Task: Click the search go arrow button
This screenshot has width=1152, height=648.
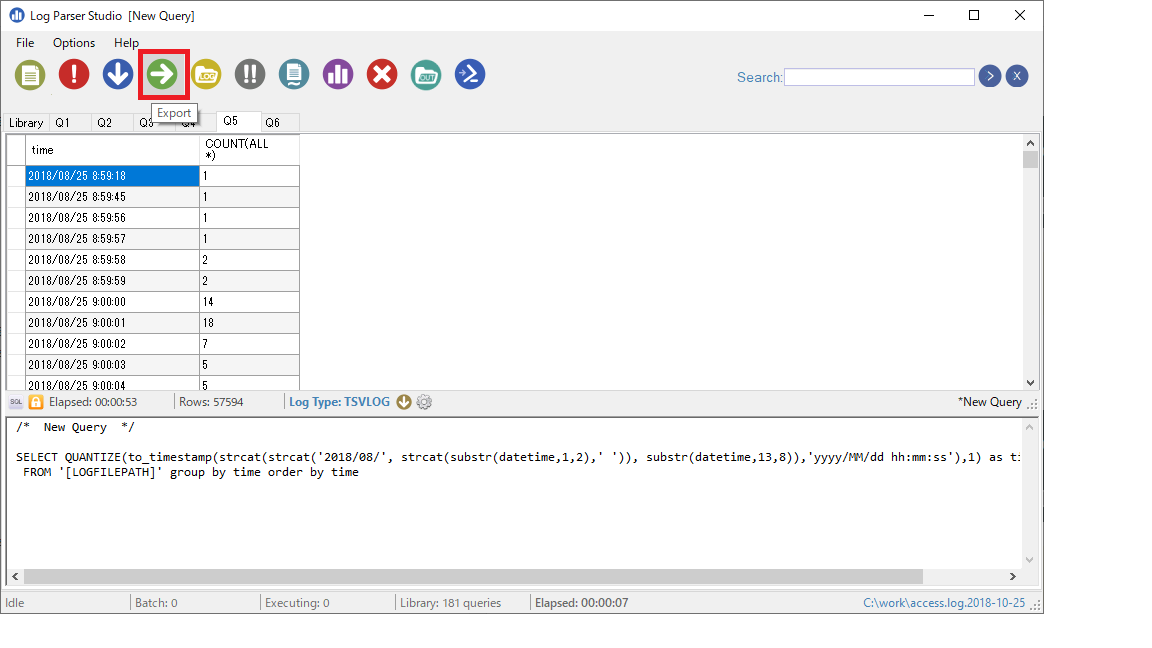Action: pos(989,77)
